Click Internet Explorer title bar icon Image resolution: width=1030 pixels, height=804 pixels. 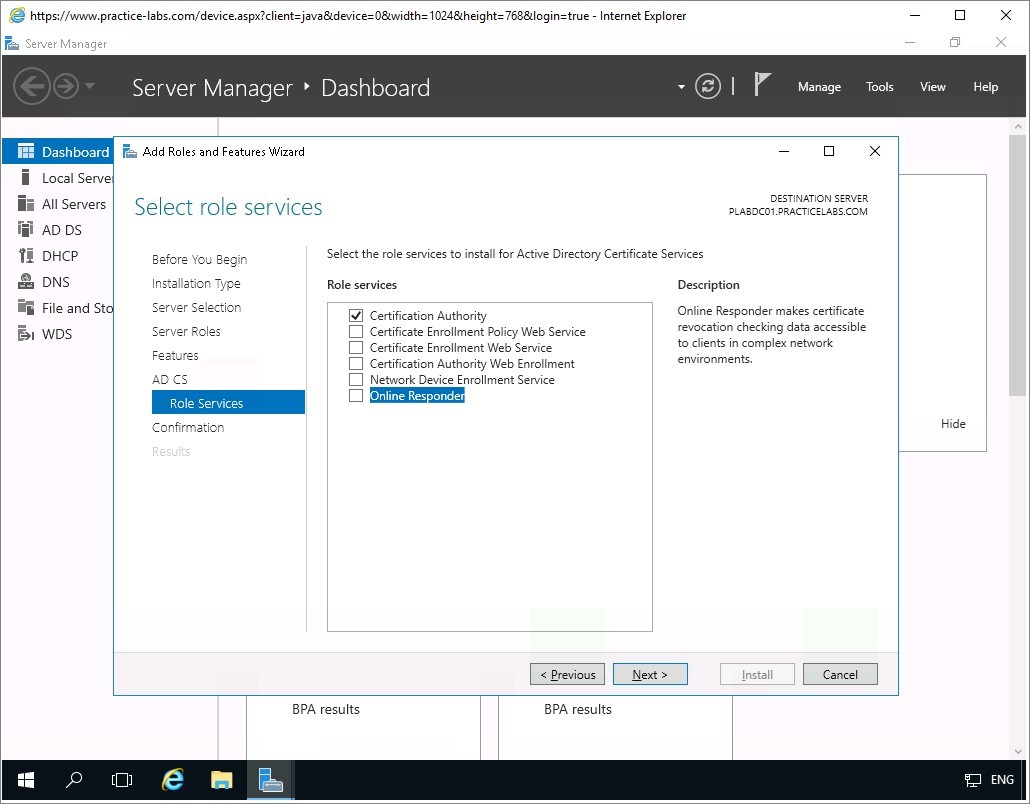coord(16,15)
